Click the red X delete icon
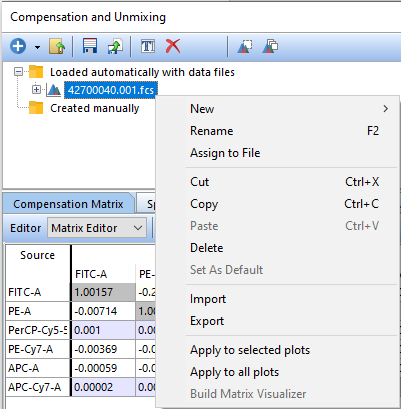 tap(173, 46)
